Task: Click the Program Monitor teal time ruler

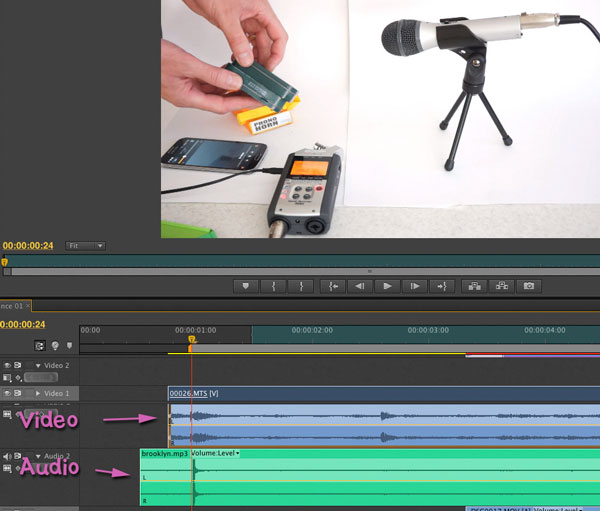Action: pos(302,260)
